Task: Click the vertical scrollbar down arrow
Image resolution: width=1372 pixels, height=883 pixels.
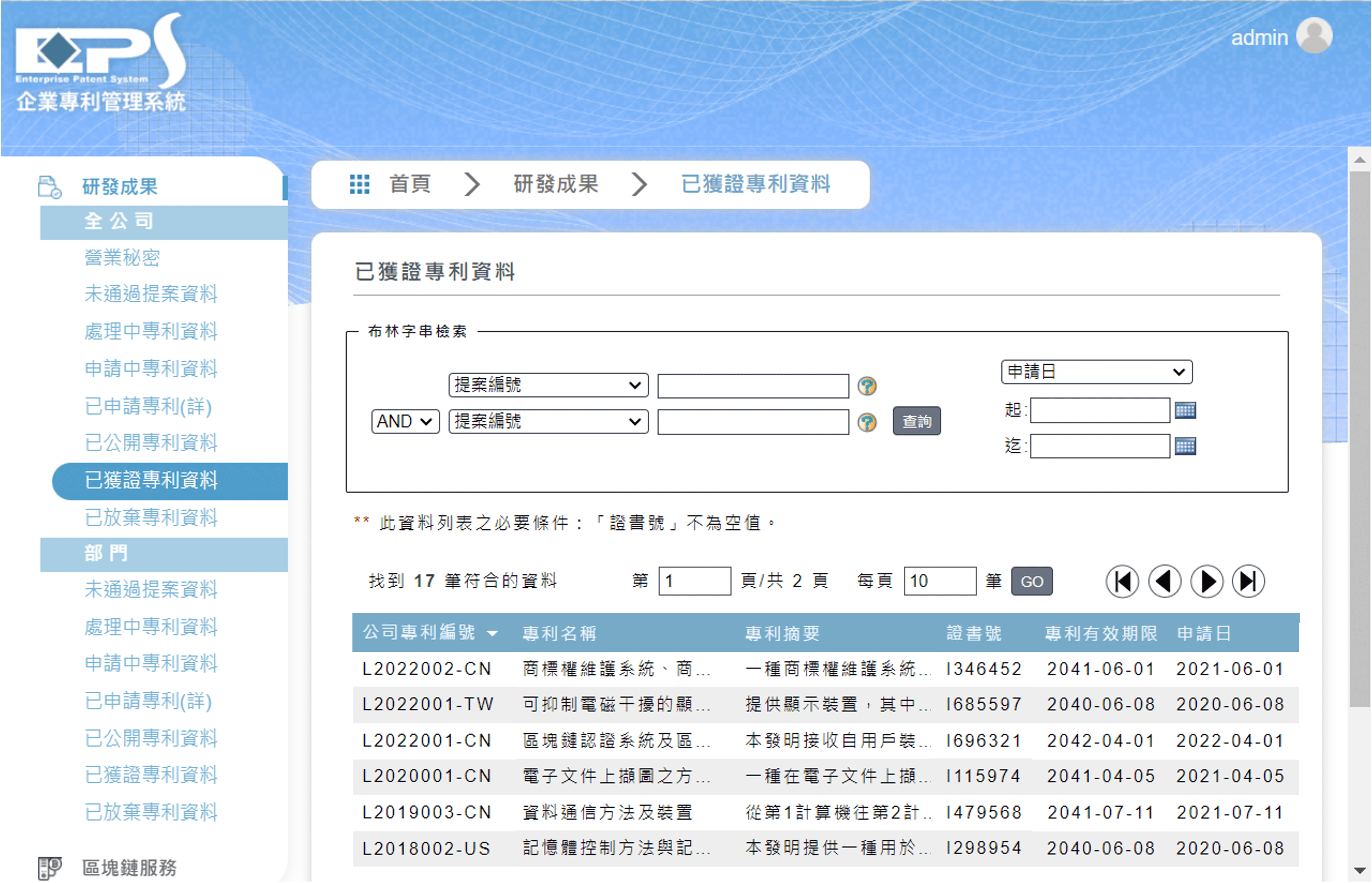Action: (1360, 871)
